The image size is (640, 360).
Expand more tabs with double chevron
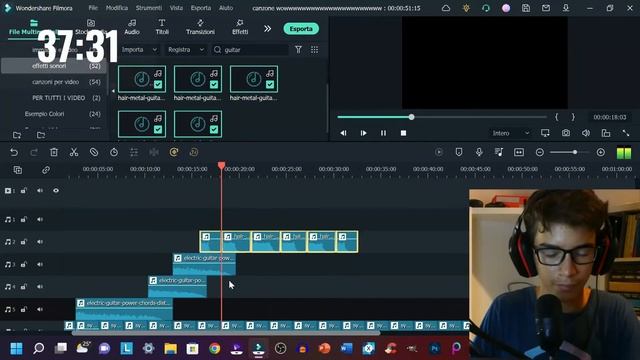point(267,29)
